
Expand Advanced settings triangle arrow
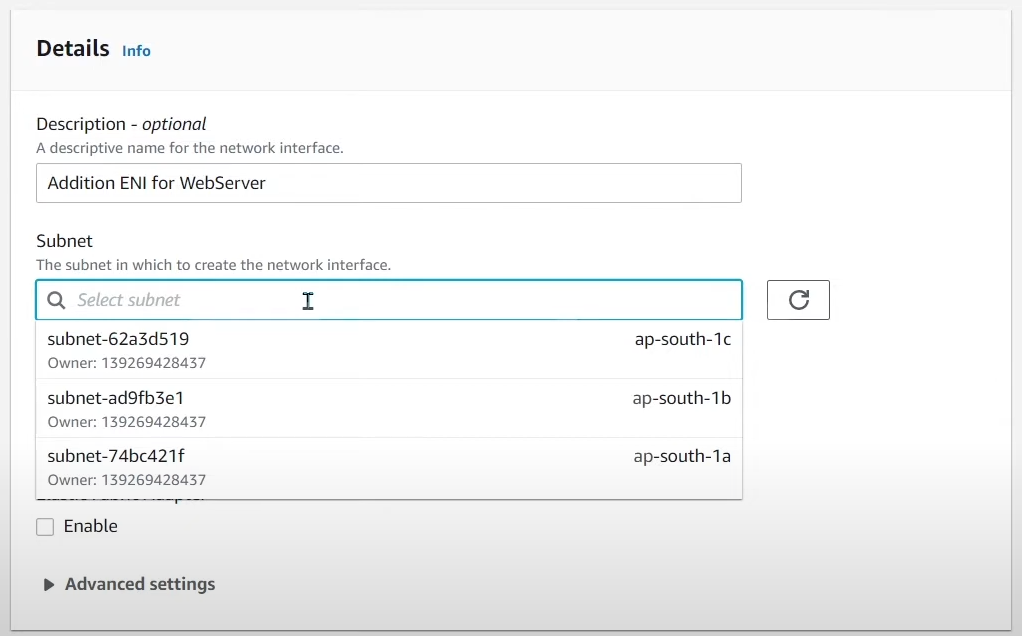click(48, 585)
